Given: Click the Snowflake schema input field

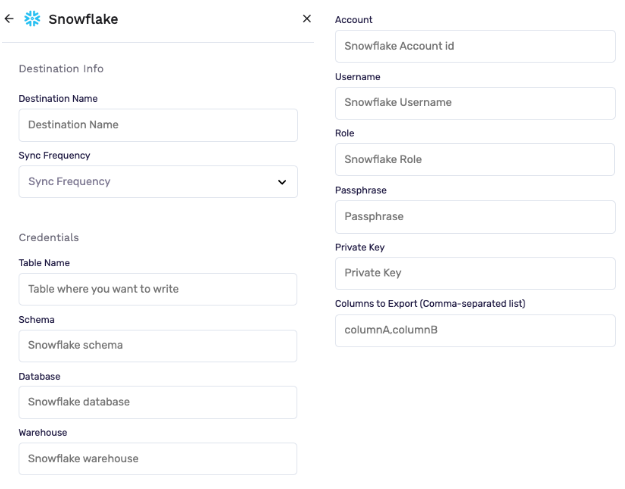Looking at the screenshot, I should click(x=157, y=346).
